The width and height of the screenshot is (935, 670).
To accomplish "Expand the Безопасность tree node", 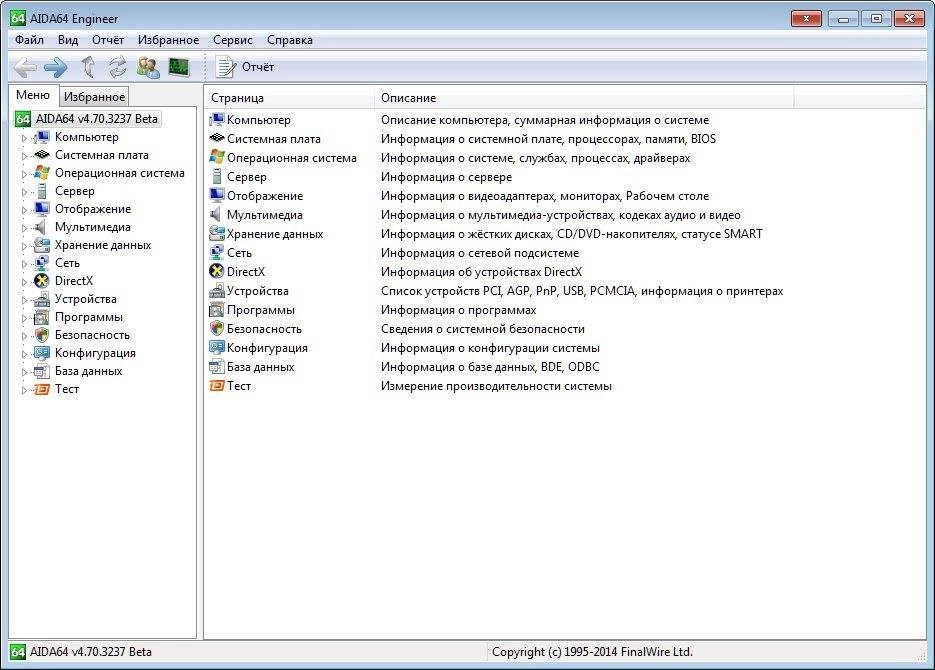I will (x=24, y=336).
